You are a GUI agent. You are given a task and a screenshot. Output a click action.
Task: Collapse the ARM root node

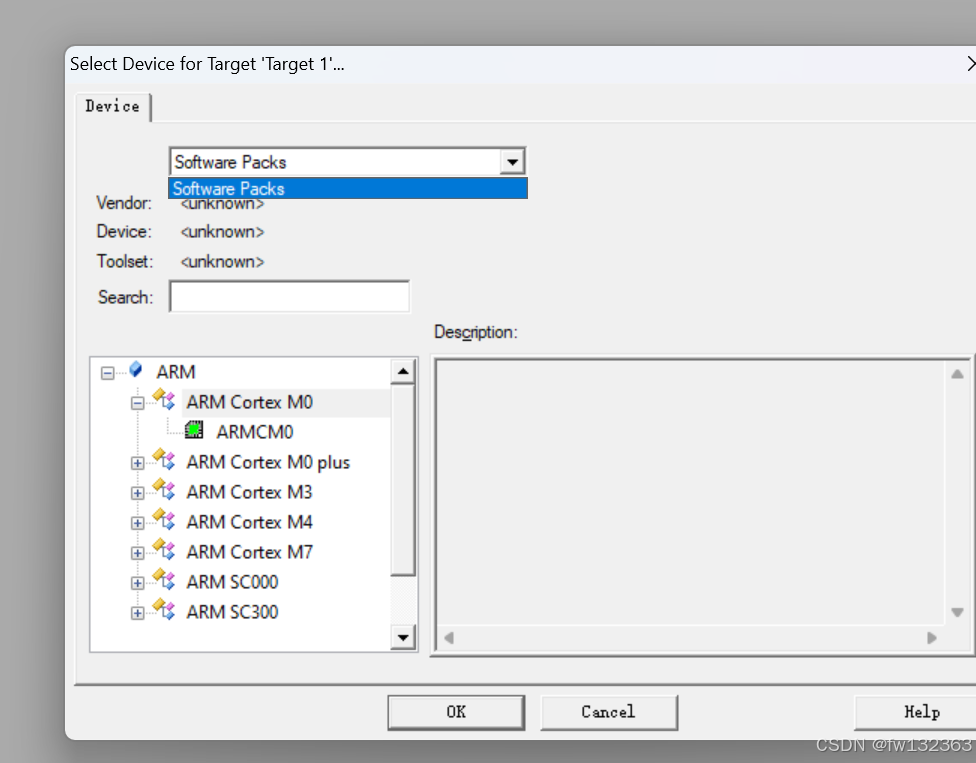point(108,373)
